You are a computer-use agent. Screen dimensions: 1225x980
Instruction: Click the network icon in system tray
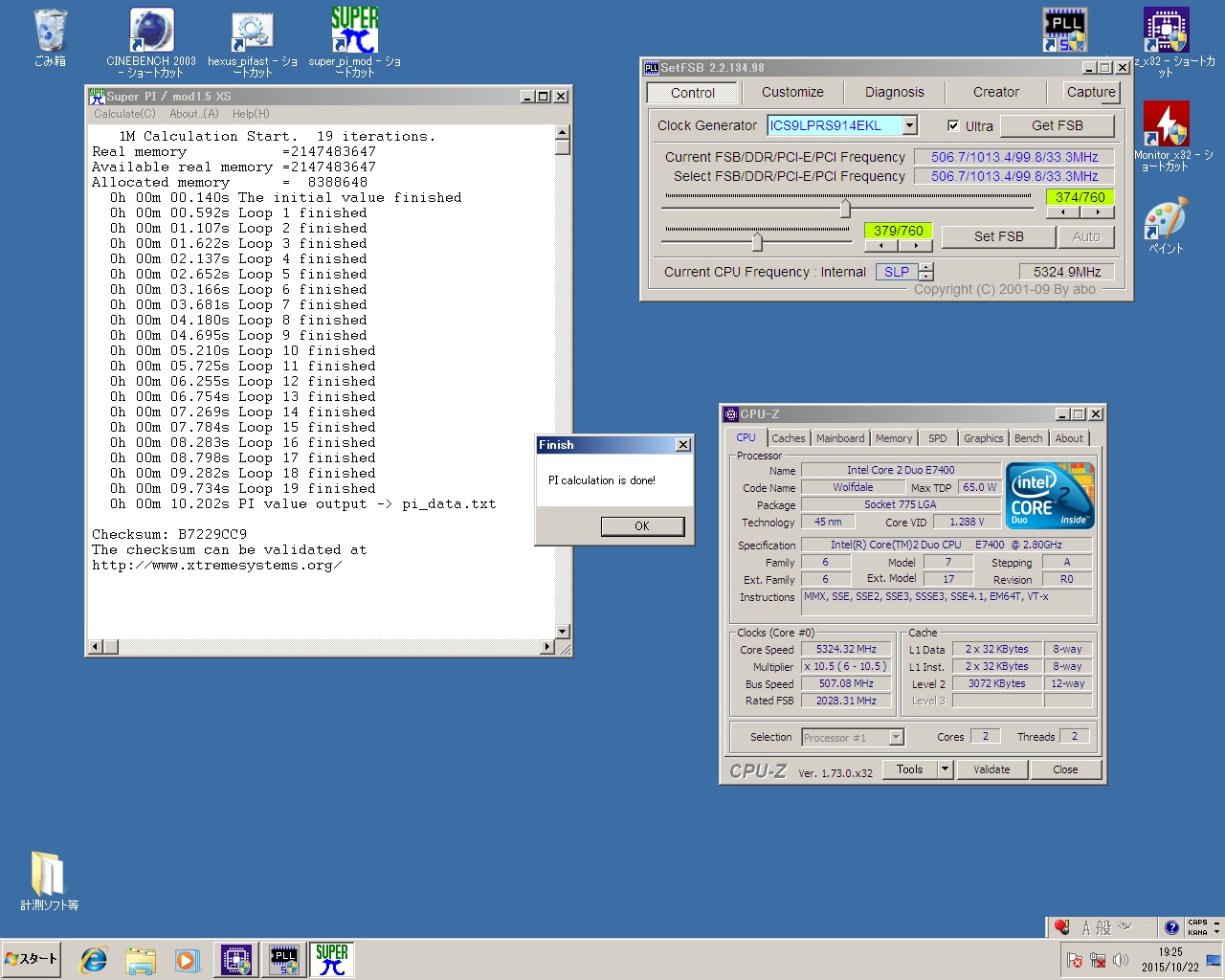click(x=1098, y=960)
